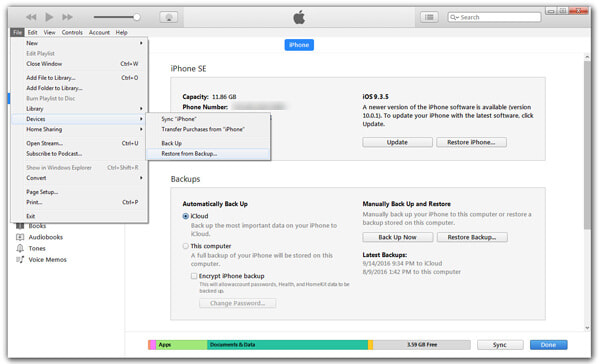600x364 pixels.
Task: Click the volume slider knob
Action: (137, 17)
